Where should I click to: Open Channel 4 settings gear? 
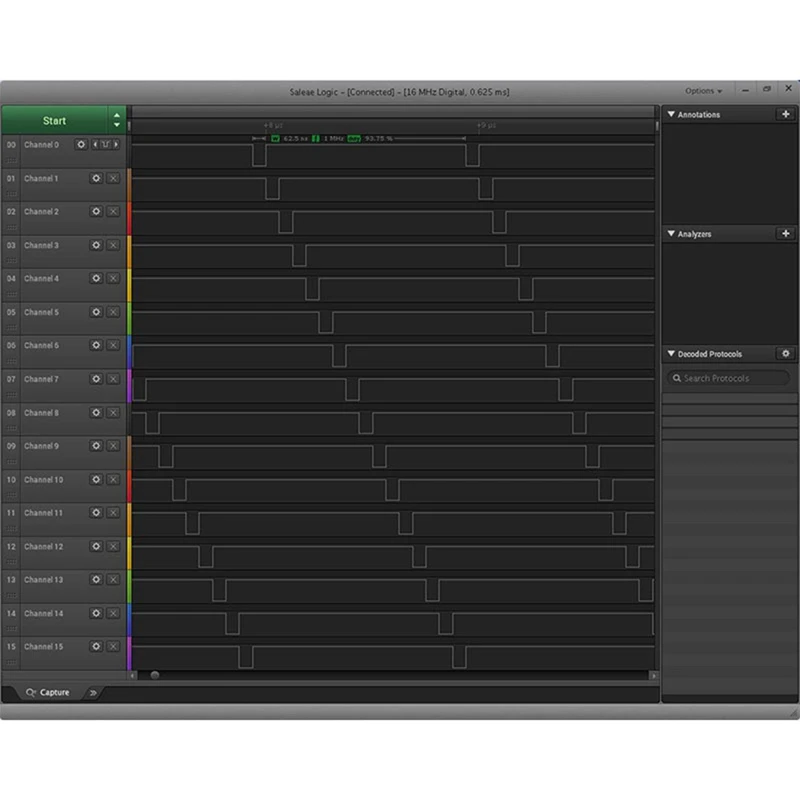click(x=96, y=278)
